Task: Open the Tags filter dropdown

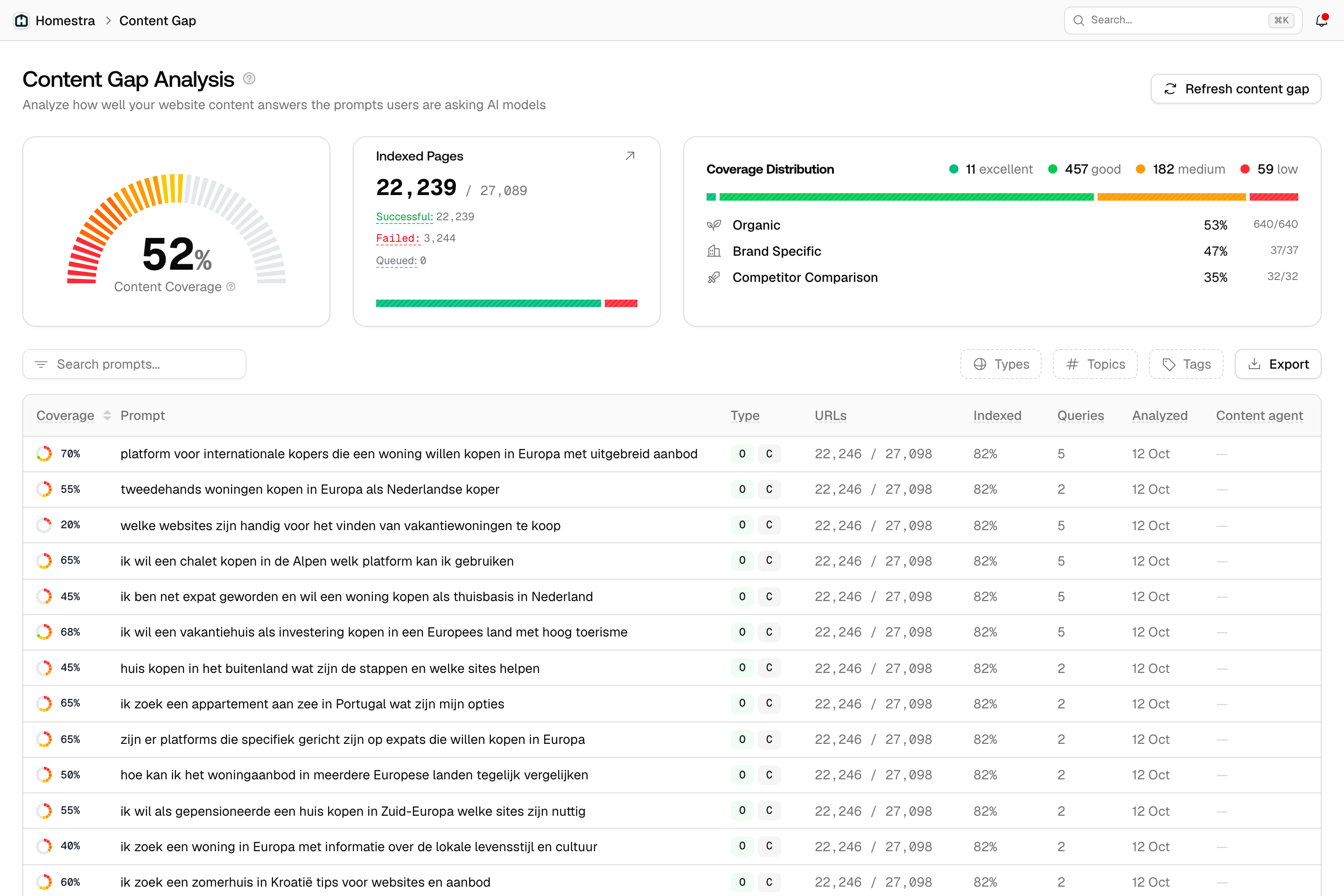Action: coord(1186,364)
